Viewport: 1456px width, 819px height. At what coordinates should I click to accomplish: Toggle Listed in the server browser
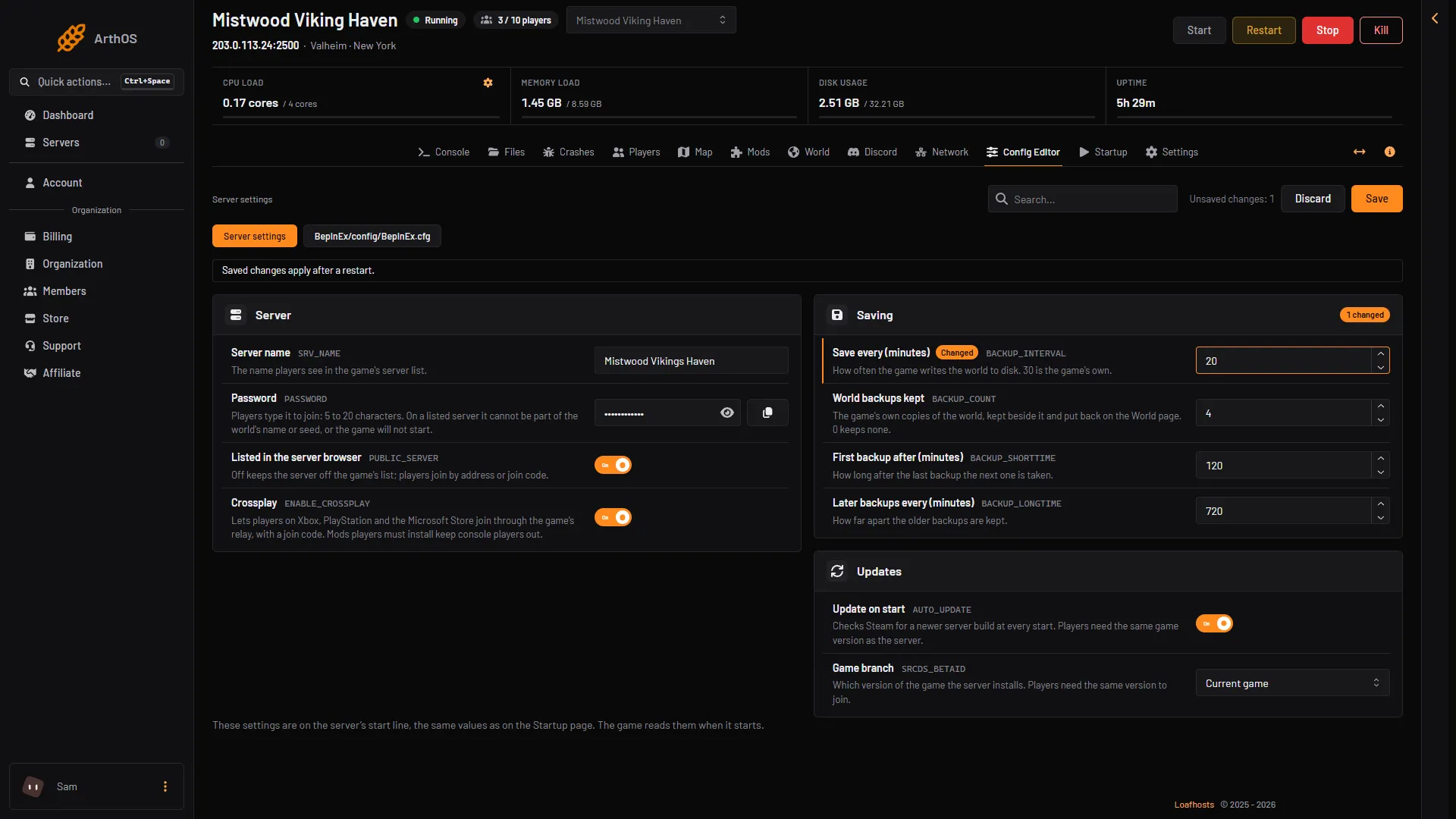(613, 465)
